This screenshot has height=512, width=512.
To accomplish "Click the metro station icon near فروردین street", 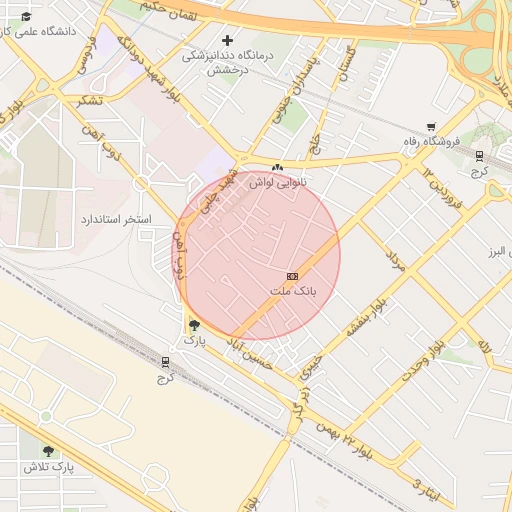I will click(x=480, y=156).
